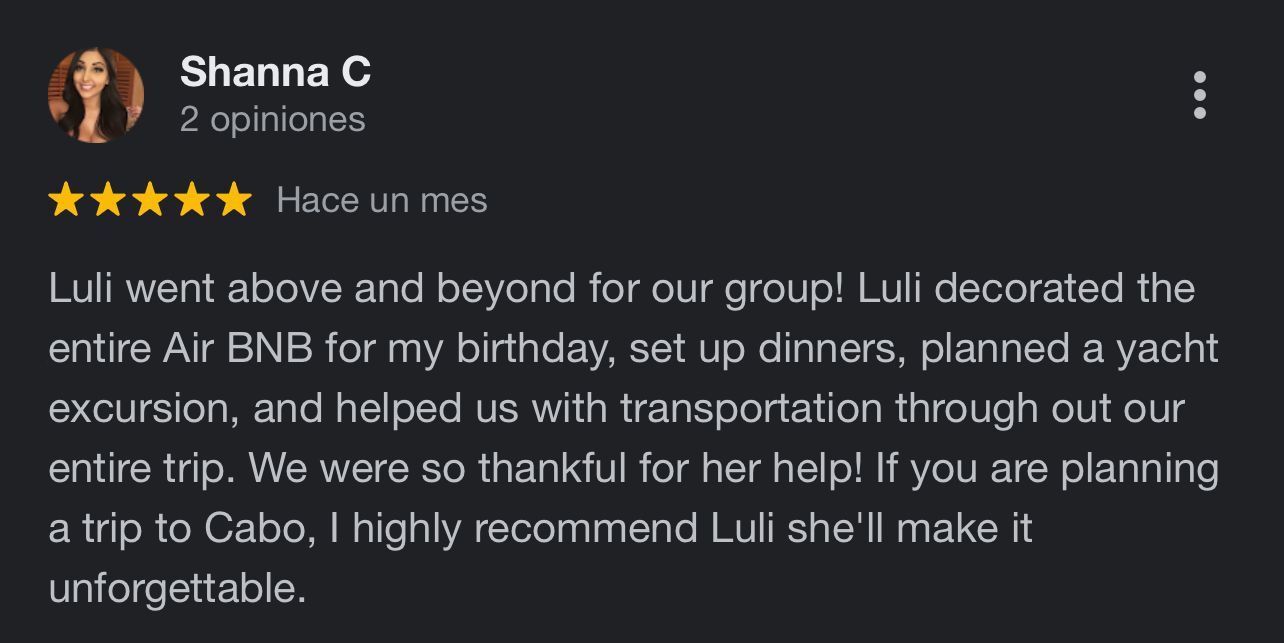Click the final word 'unforgettable.'
This screenshot has height=643, width=1284.
tap(177, 589)
